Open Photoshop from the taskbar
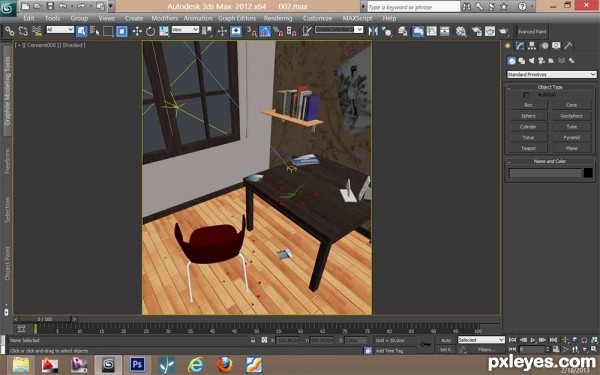Viewport: 600px width, 375px height. click(137, 364)
